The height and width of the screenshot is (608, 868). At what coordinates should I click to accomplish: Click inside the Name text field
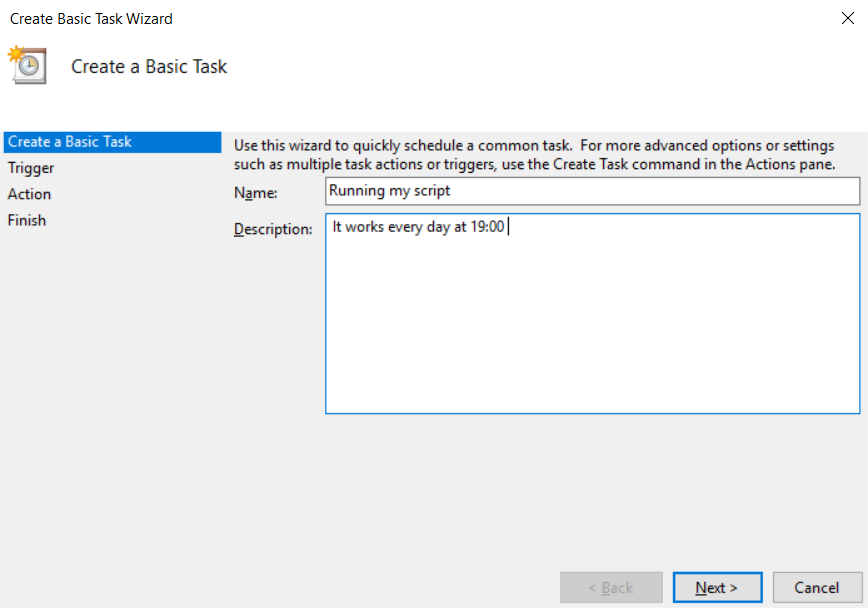click(x=590, y=191)
